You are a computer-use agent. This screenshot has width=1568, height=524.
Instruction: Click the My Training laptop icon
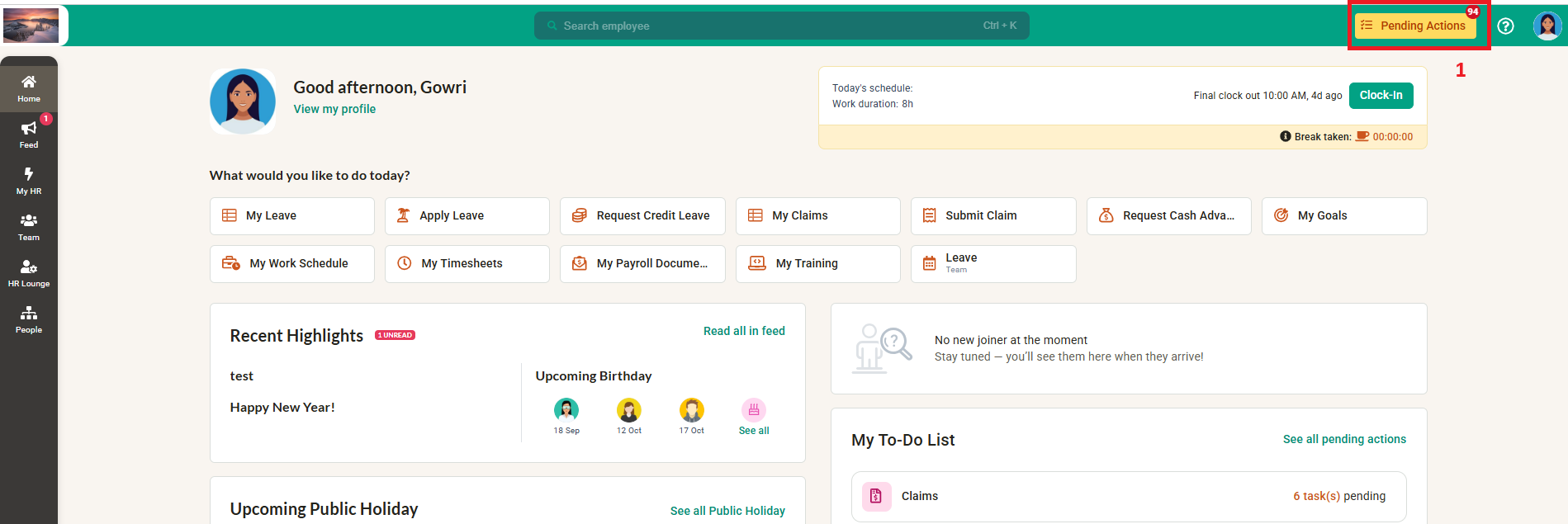[756, 263]
